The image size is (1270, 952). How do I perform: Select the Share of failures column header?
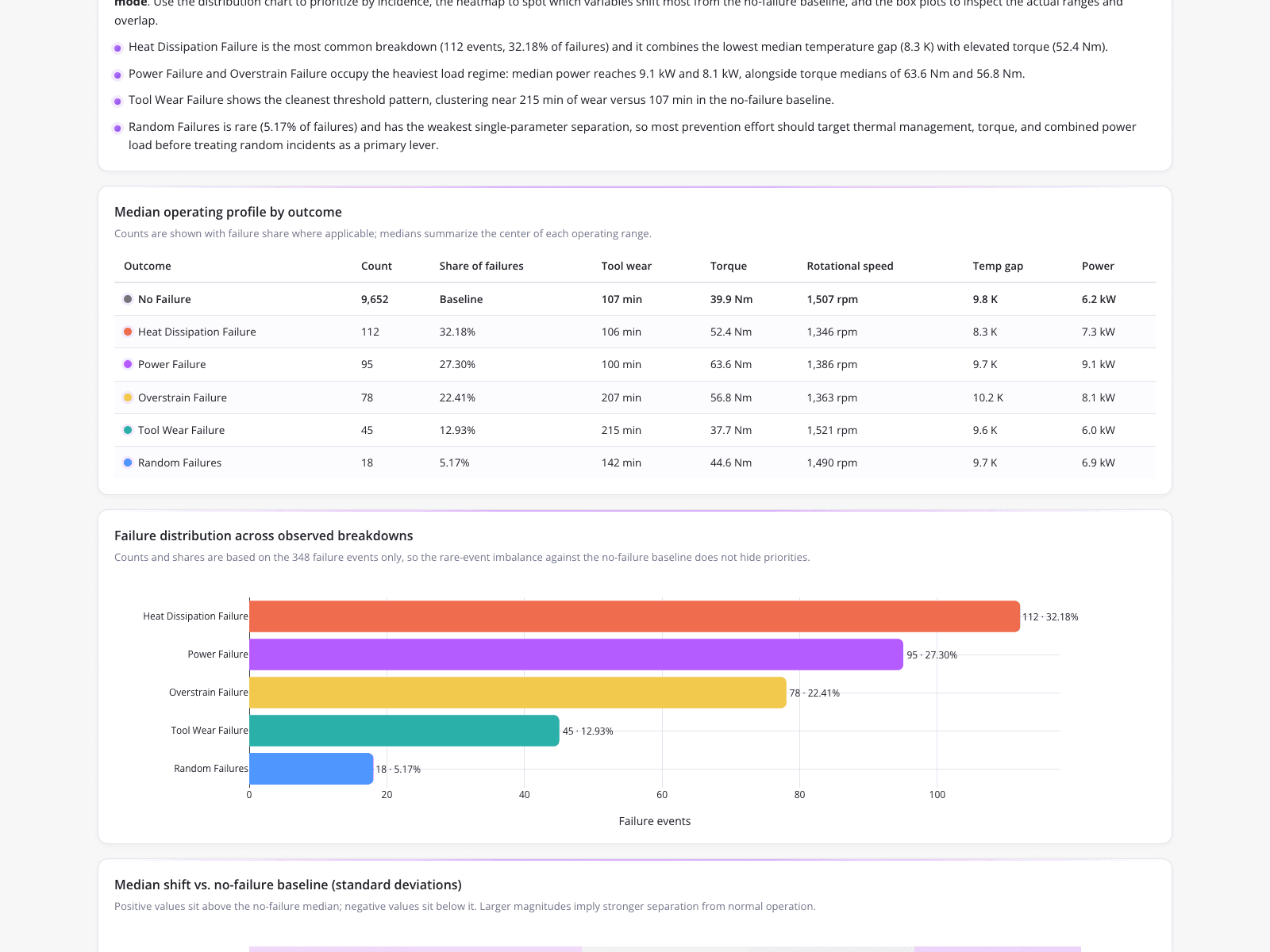tap(481, 266)
